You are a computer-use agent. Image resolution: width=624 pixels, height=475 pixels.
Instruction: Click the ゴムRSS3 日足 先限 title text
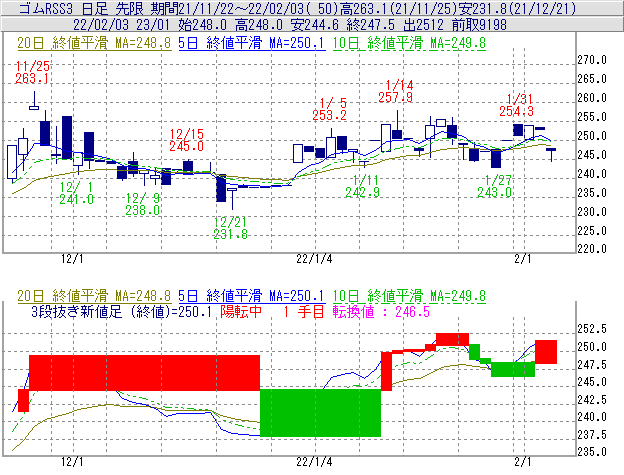point(82,8)
